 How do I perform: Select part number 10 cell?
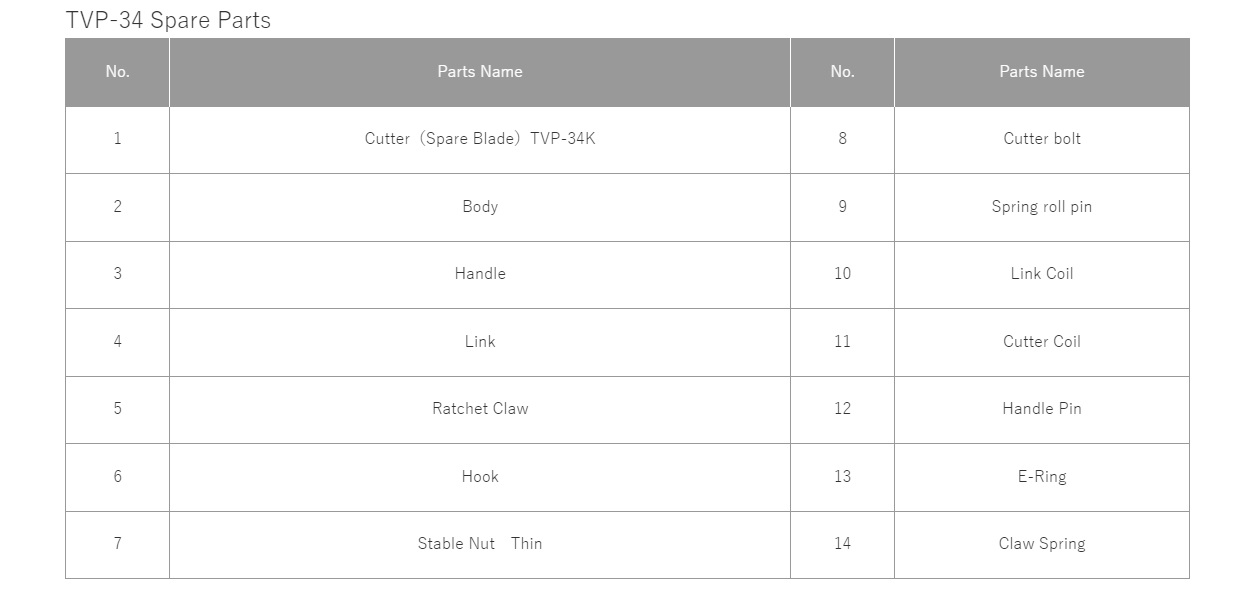tap(842, 274)
